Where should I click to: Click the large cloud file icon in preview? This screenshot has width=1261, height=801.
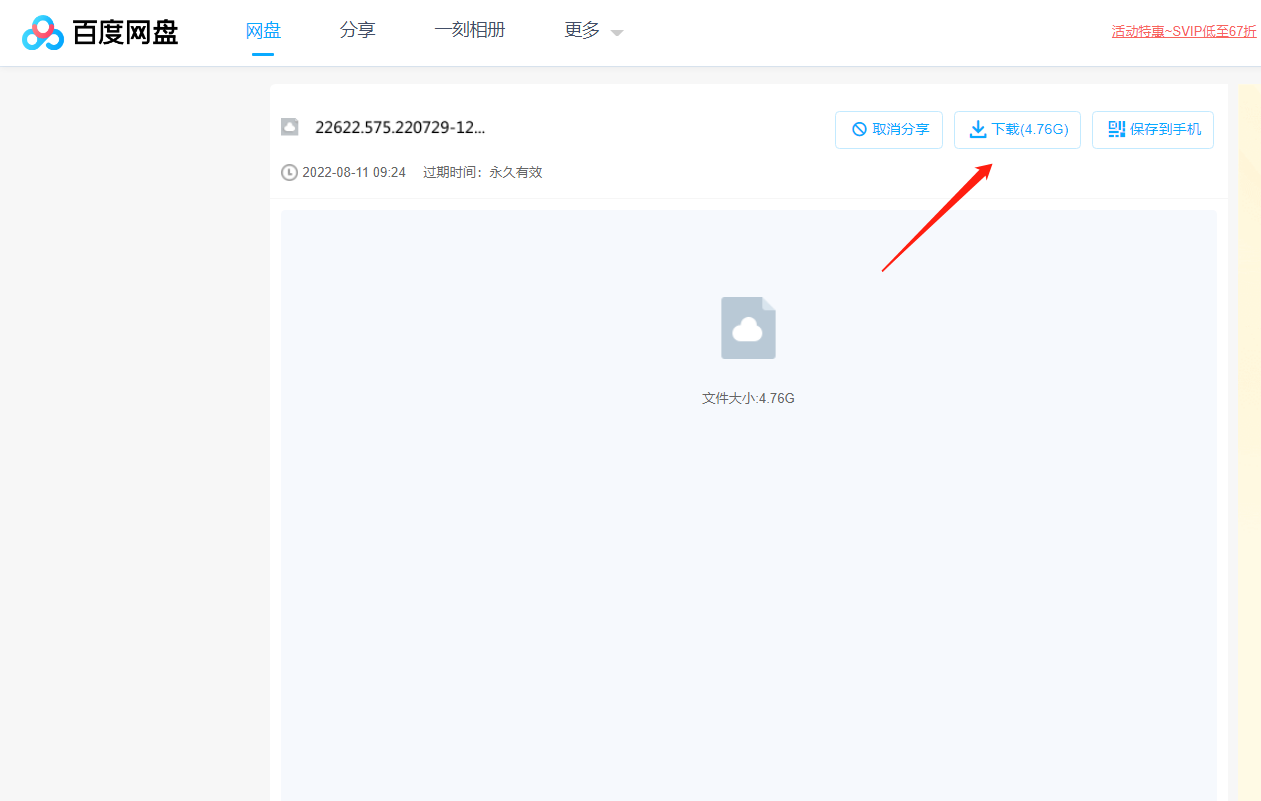click(748, 328)
